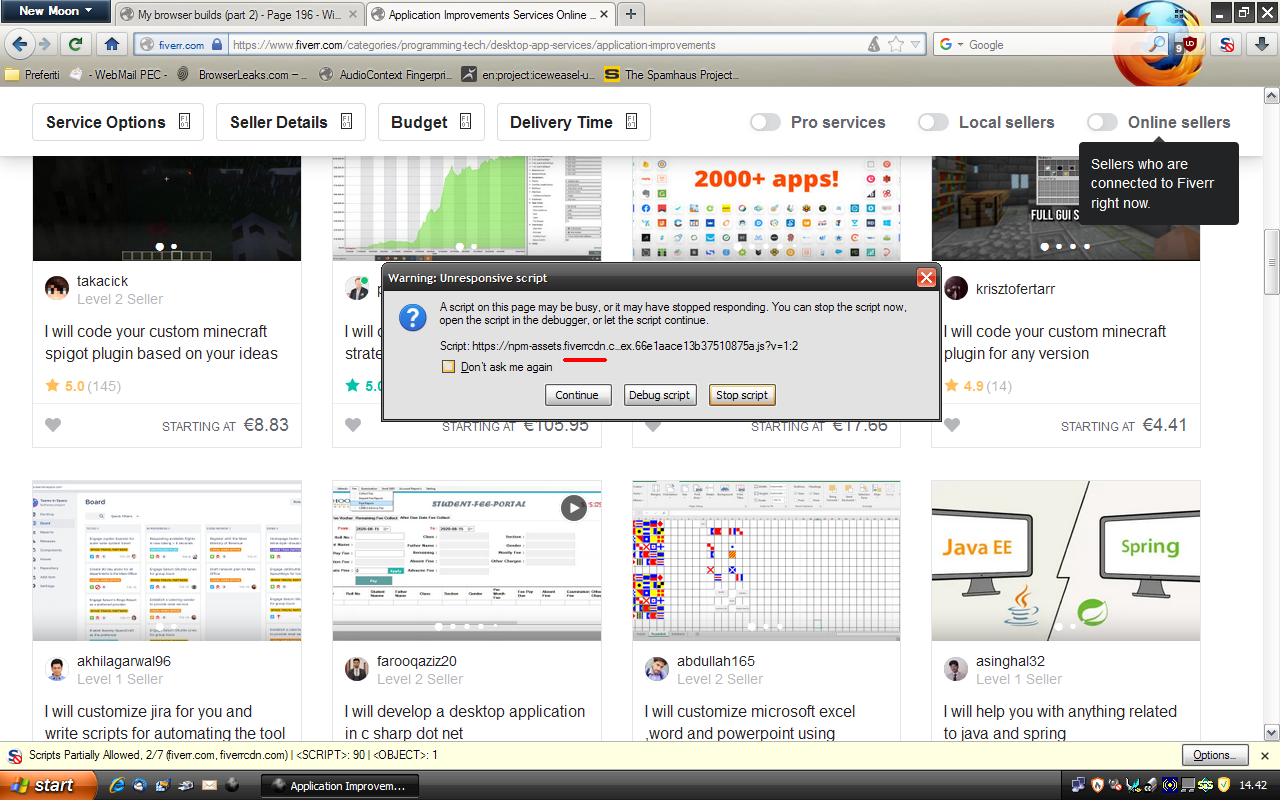The height and width of the screenshot is (802, 1283).
Task: Open takacick's minecraft spigot plugin gig
Action: tap(161, 342)
